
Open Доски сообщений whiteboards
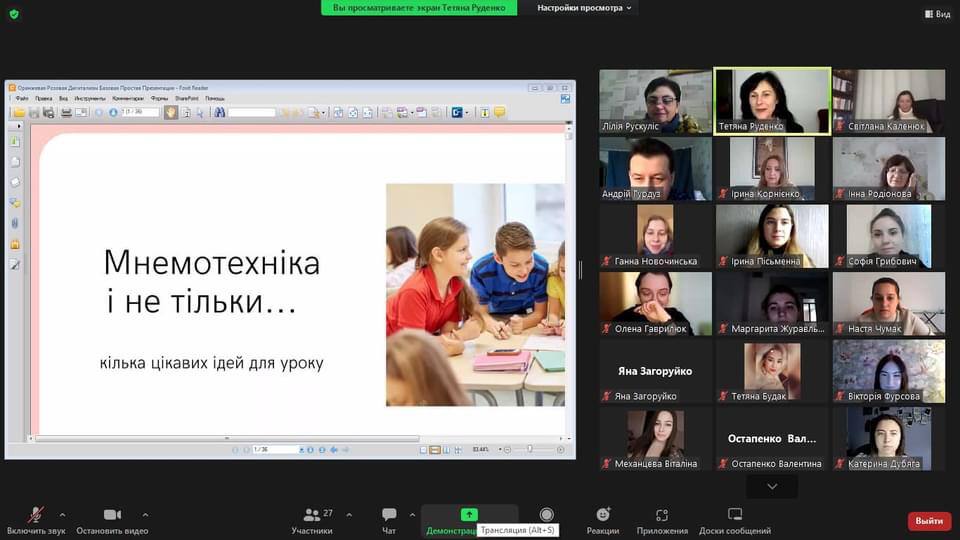point(735,516)
